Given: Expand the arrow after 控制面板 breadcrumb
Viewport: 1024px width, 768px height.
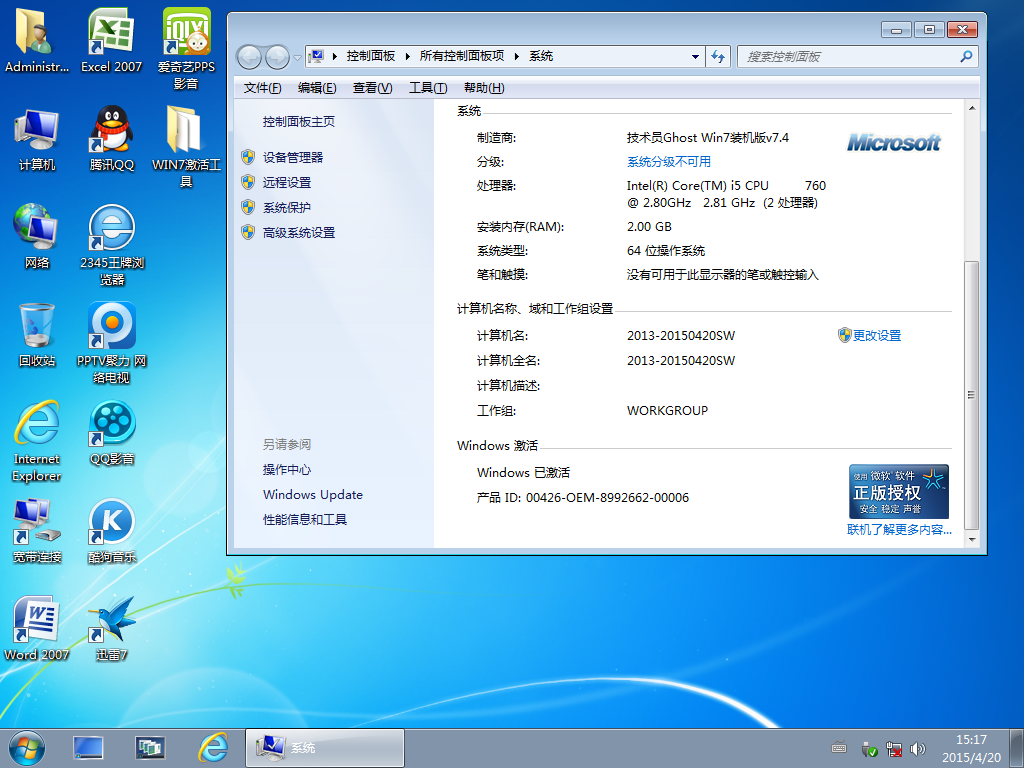Looking at the screenshot, I should 407,56.
